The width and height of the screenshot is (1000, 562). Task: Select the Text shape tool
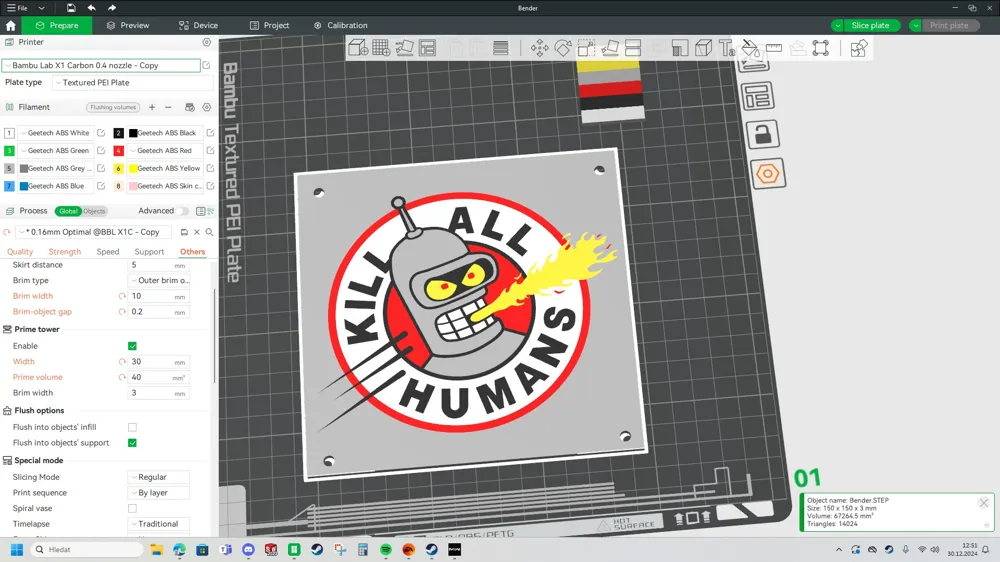pyautogui.click(x=726, y=48)
